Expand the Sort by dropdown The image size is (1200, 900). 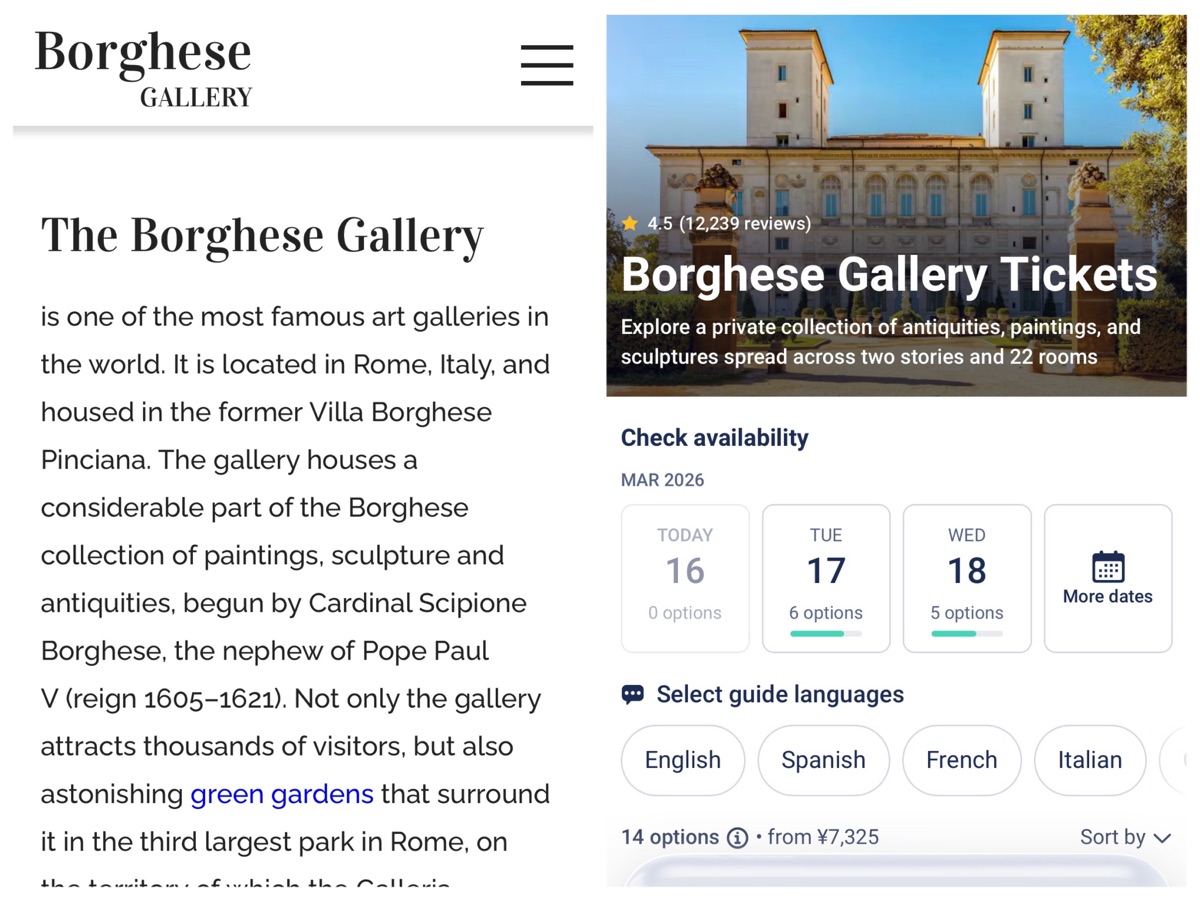pyautogui.click(x=1124, y=837)
